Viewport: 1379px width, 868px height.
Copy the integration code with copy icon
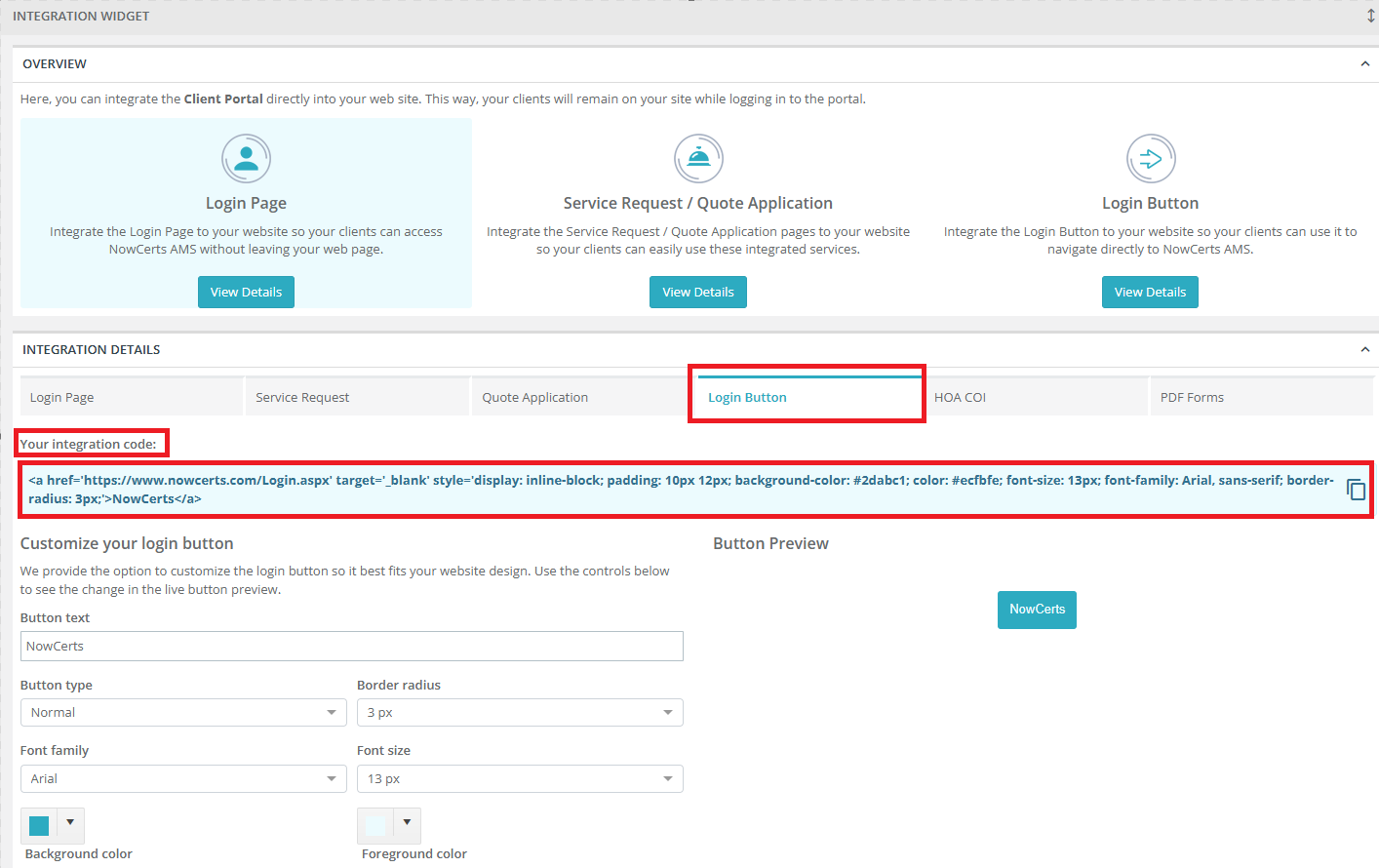click(1356, 490)
